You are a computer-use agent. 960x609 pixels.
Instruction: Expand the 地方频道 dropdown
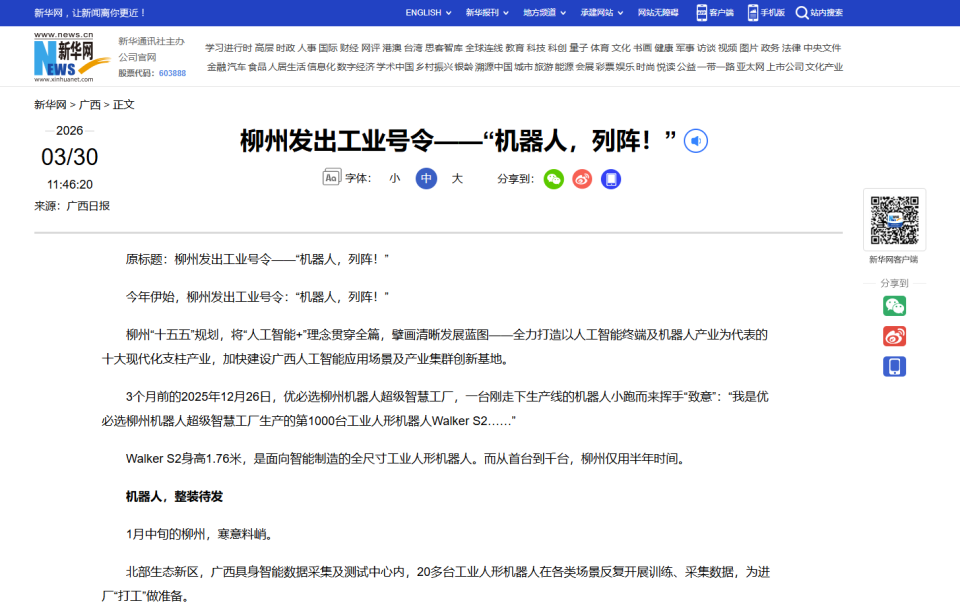pyautogui.click(x=544, y=13)
